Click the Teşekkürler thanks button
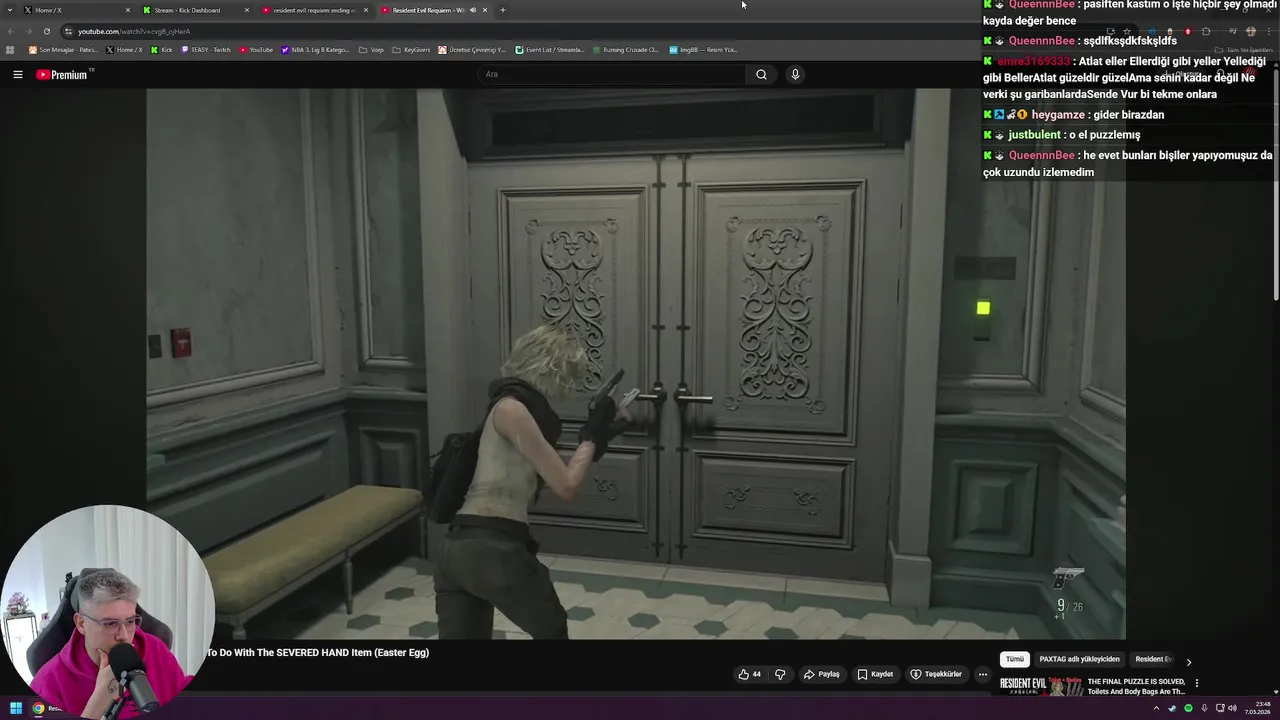 (936, 674)
